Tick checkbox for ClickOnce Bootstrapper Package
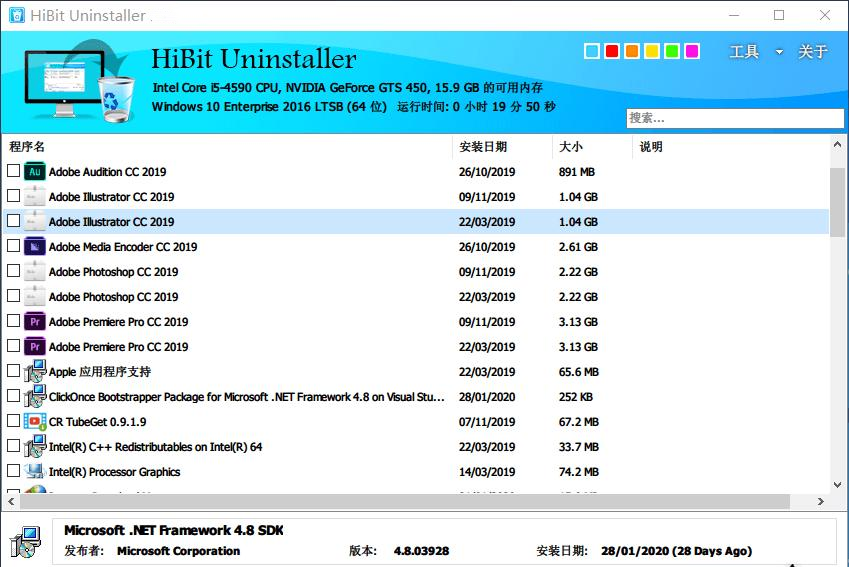Image resolution: width=849 pixels, height=567 pixels. pos(14,396)
